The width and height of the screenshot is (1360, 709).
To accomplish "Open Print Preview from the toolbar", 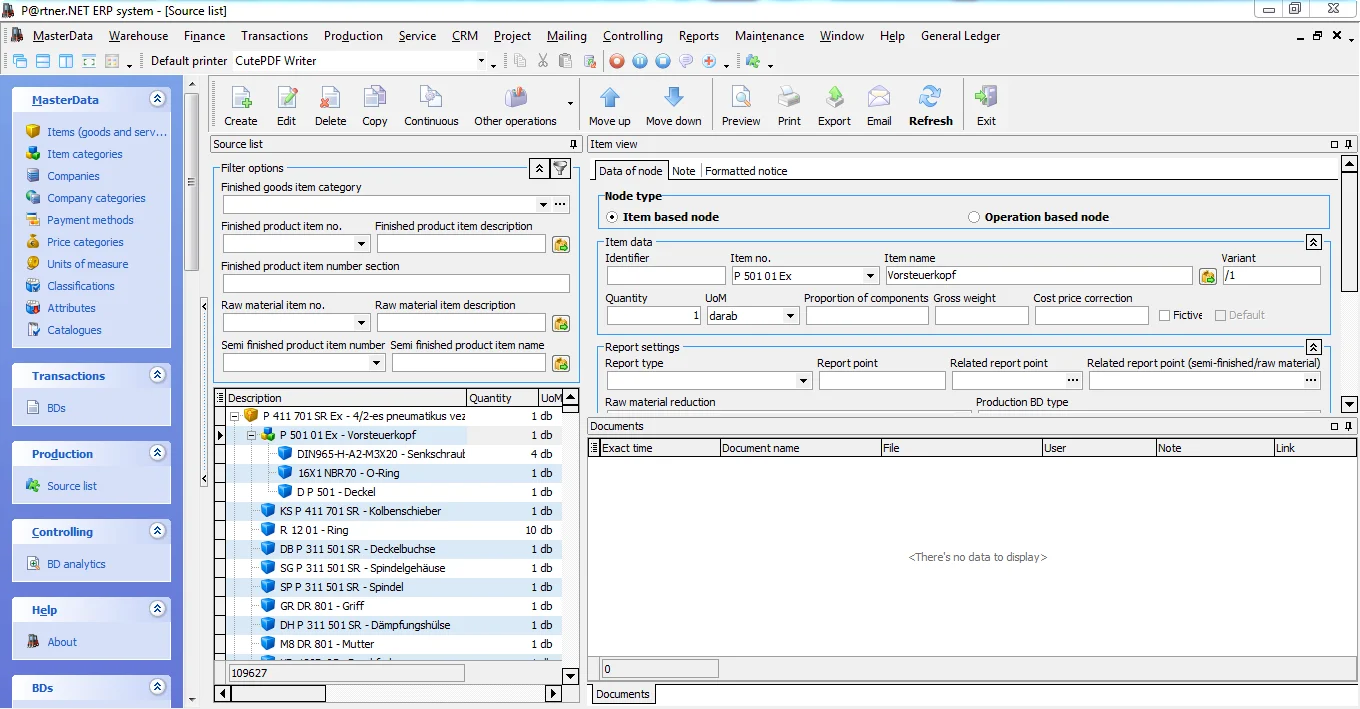I will (740, 98).
